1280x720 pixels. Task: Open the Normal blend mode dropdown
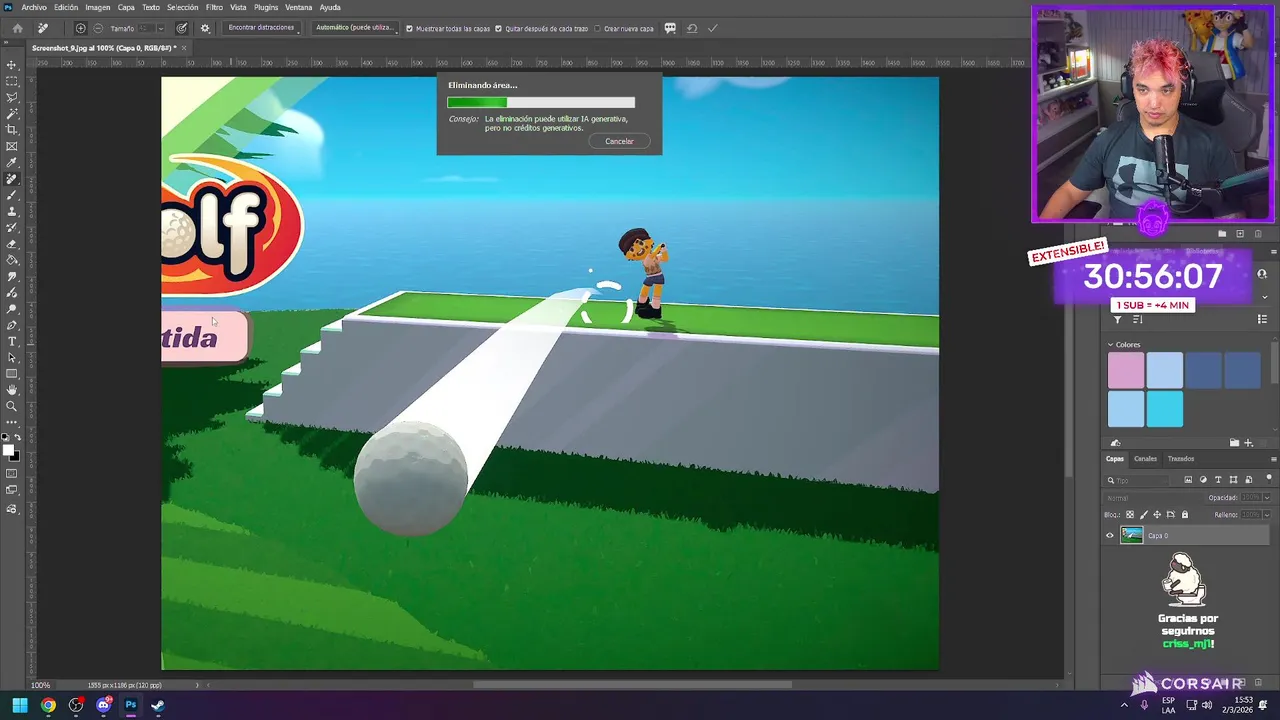click(1153, 497)
